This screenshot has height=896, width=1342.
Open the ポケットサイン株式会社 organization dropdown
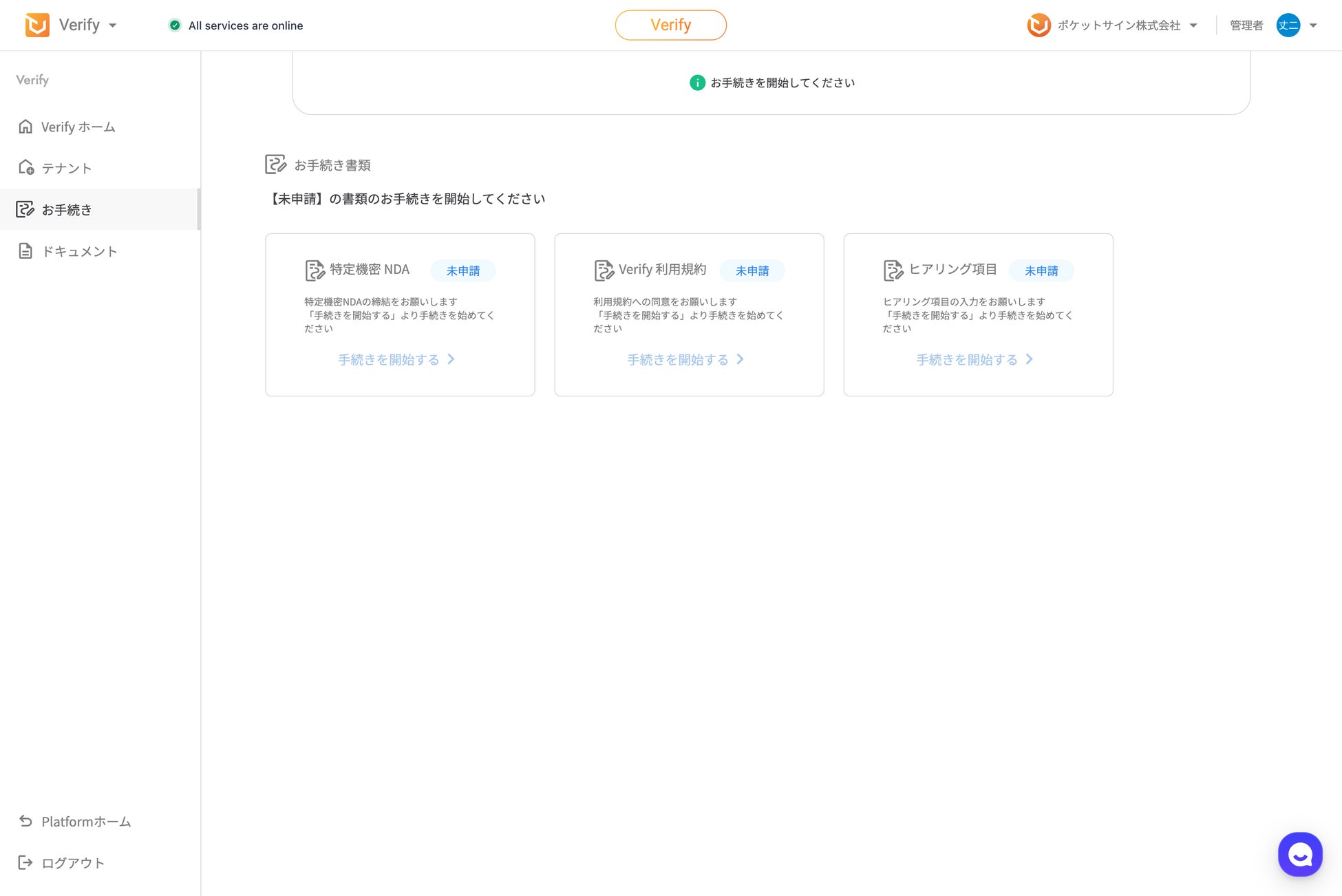pos(1193,25)
